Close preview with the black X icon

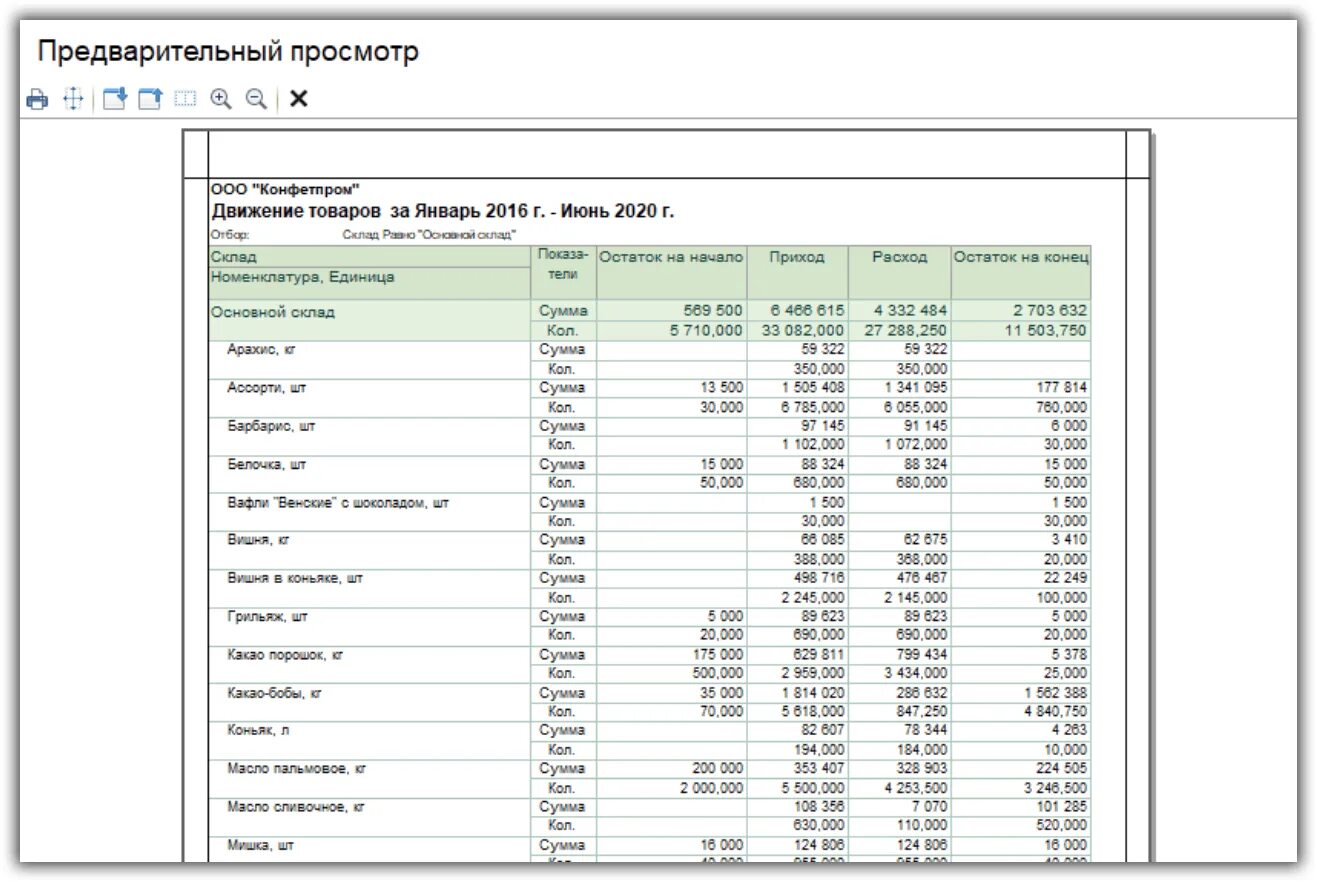pos(298,99)
